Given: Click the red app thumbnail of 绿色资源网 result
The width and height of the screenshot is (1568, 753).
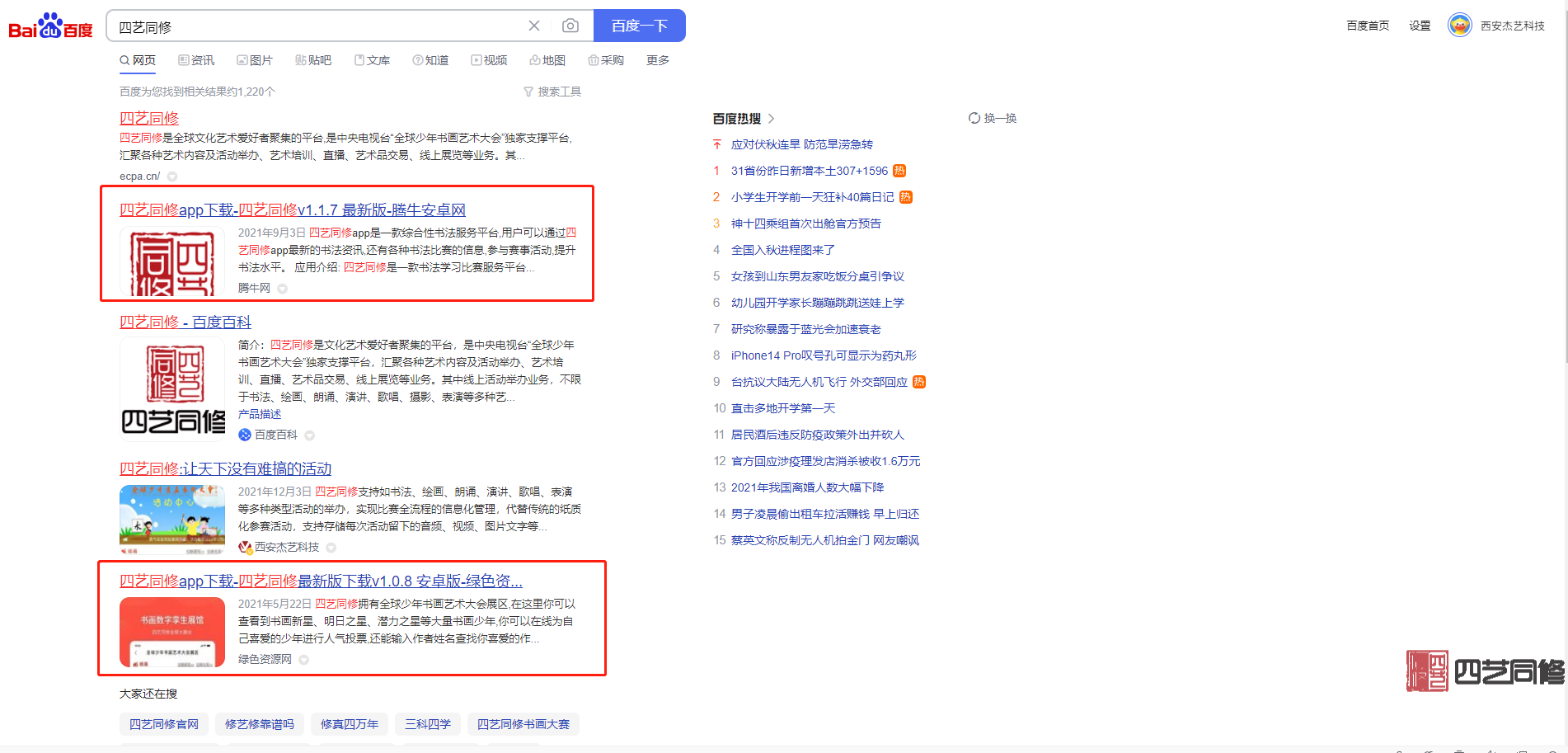Looking at the screenshot, I should click(x=172, y=632).
